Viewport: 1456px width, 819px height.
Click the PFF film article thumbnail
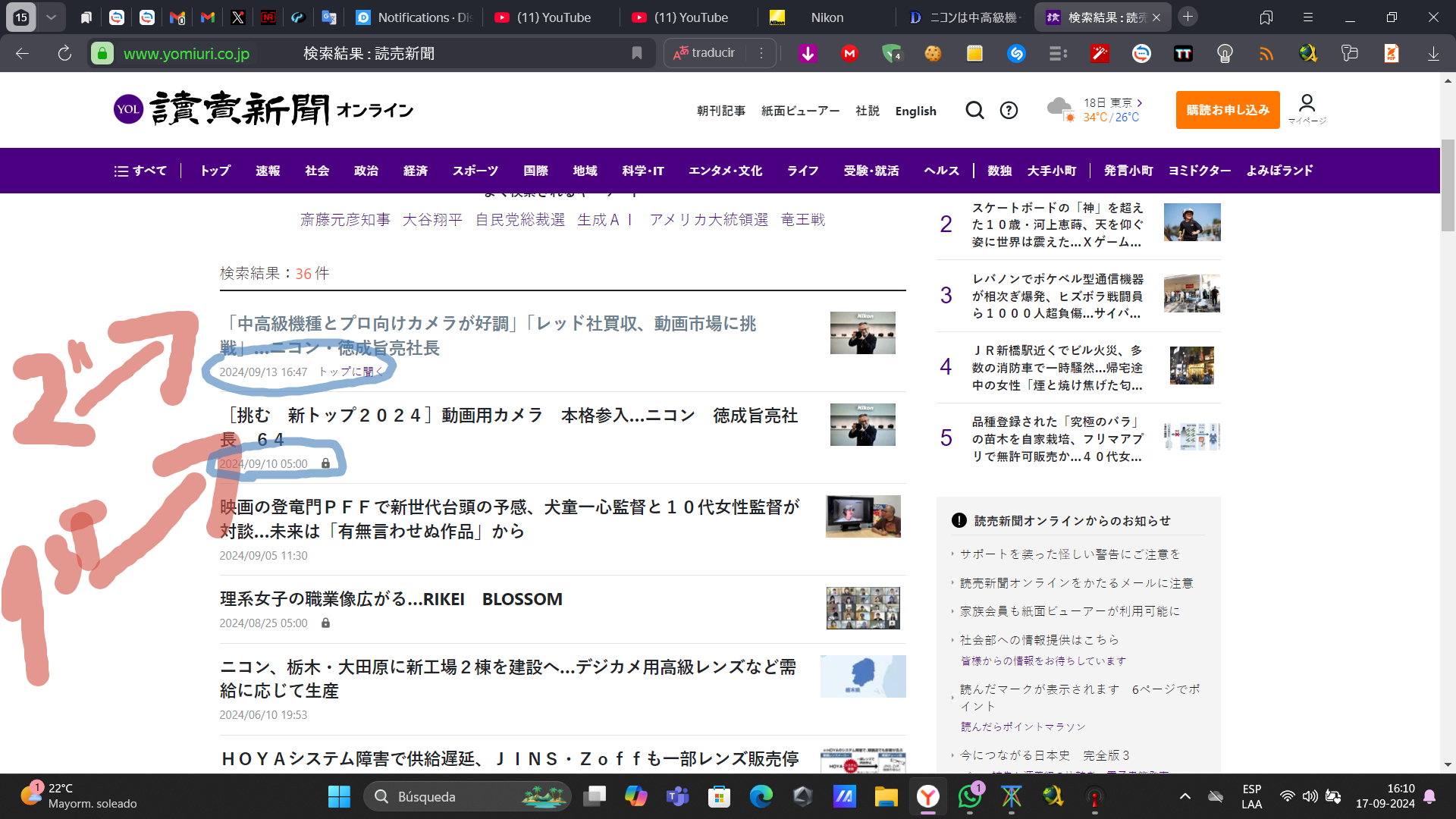point(863,516)
